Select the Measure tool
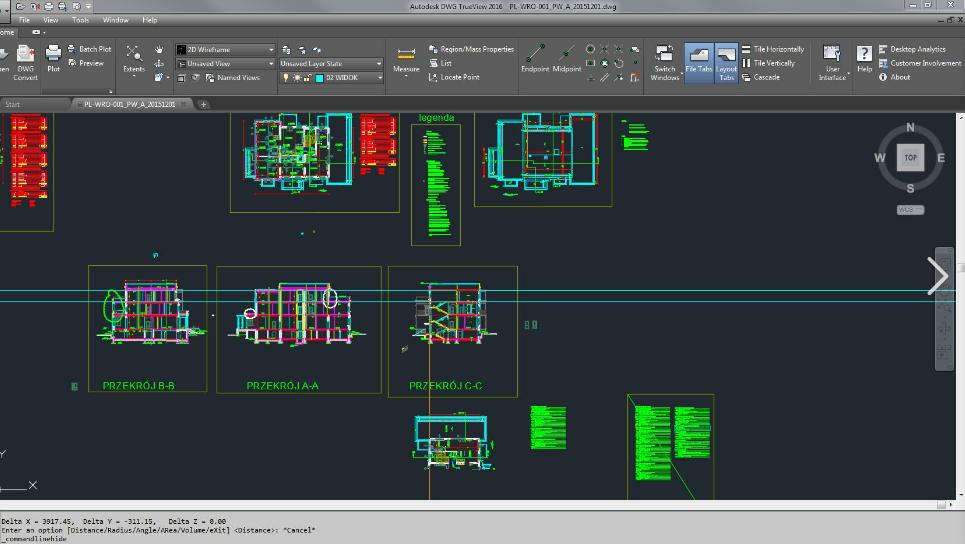The height and width of the screenshot is (544, 965). pos(406,56)
